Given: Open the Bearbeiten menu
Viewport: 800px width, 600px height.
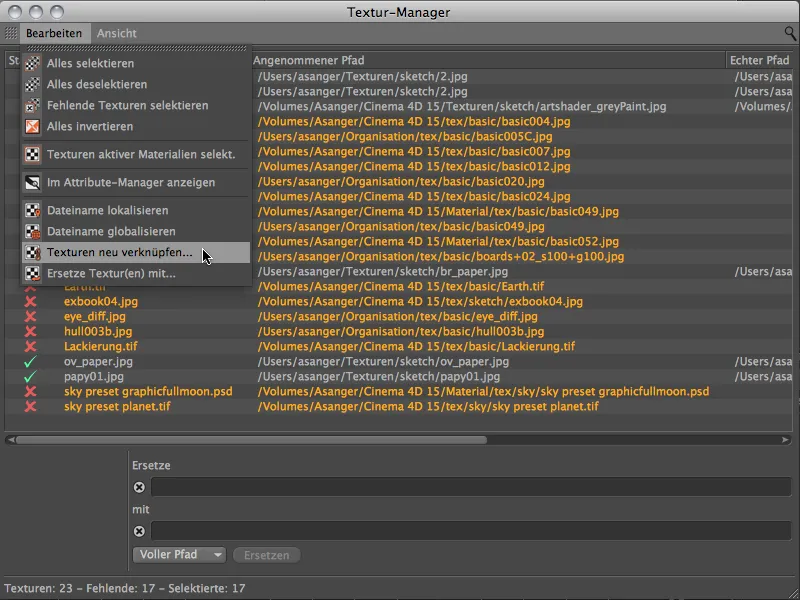Looking at the screenshot, I should coord(54,33).
